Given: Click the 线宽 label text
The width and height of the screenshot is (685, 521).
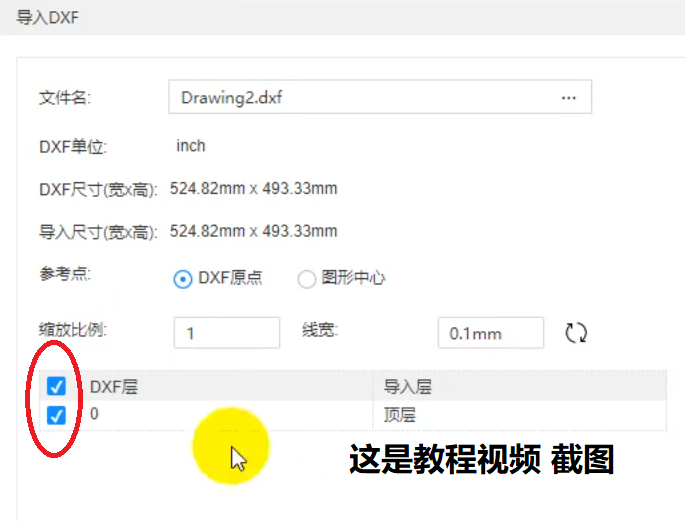Looking at the screenshot, I should coord(320,328).
